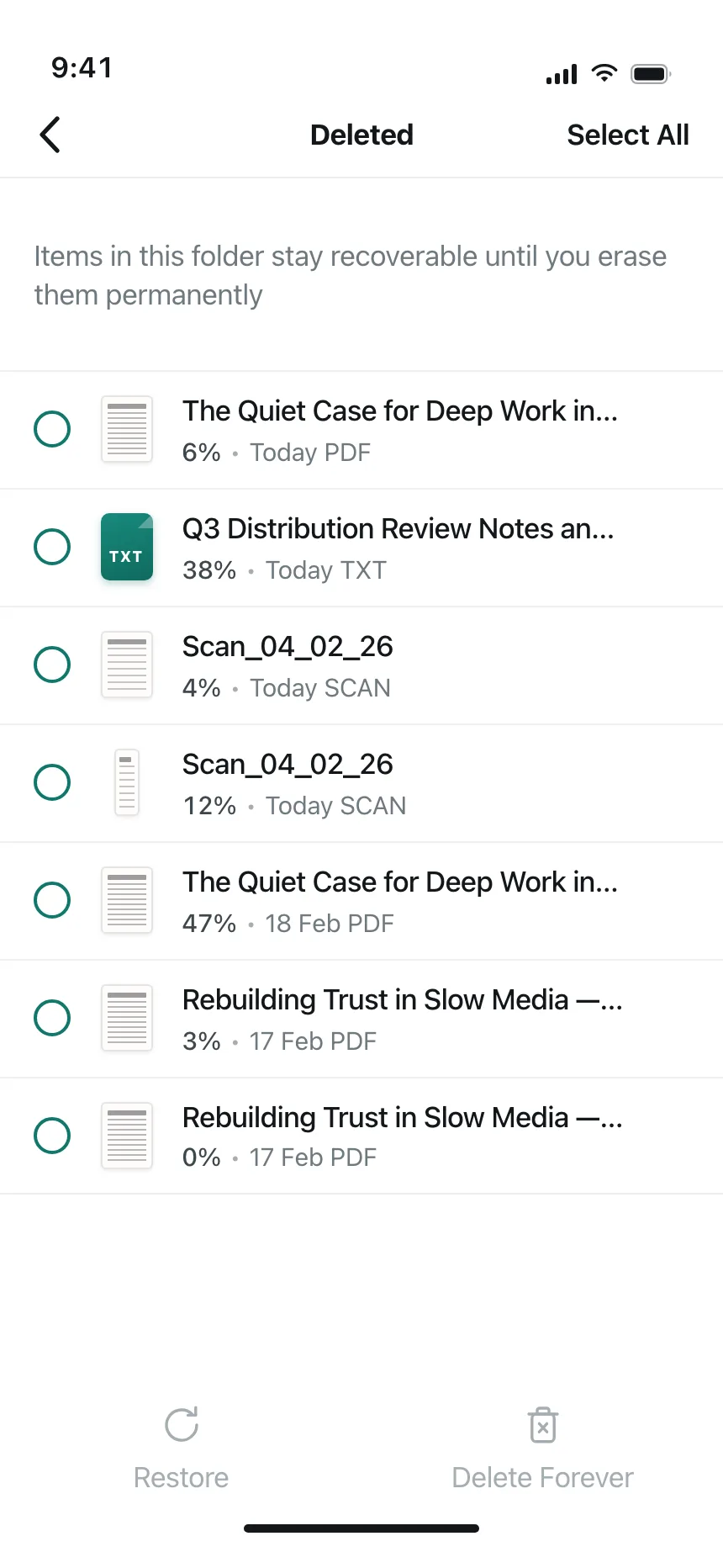Screen dimensions: 723x1568
Task: Tap the Wi-Fi status icon
Action: pos(604,73)
